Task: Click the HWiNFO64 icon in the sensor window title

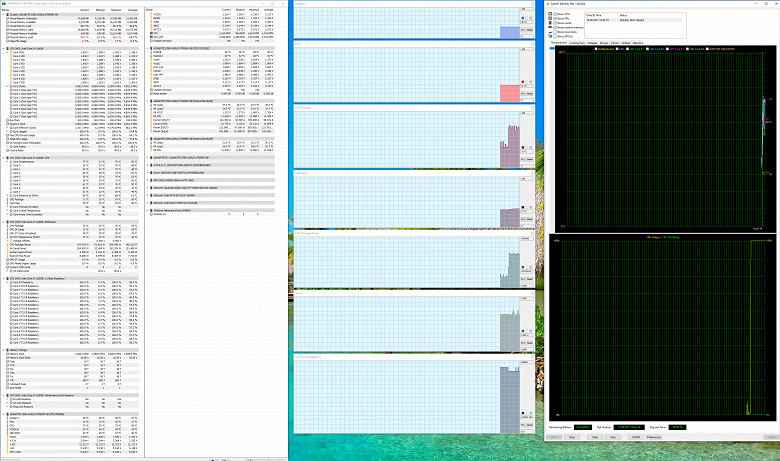Action: tap(2, 3)
